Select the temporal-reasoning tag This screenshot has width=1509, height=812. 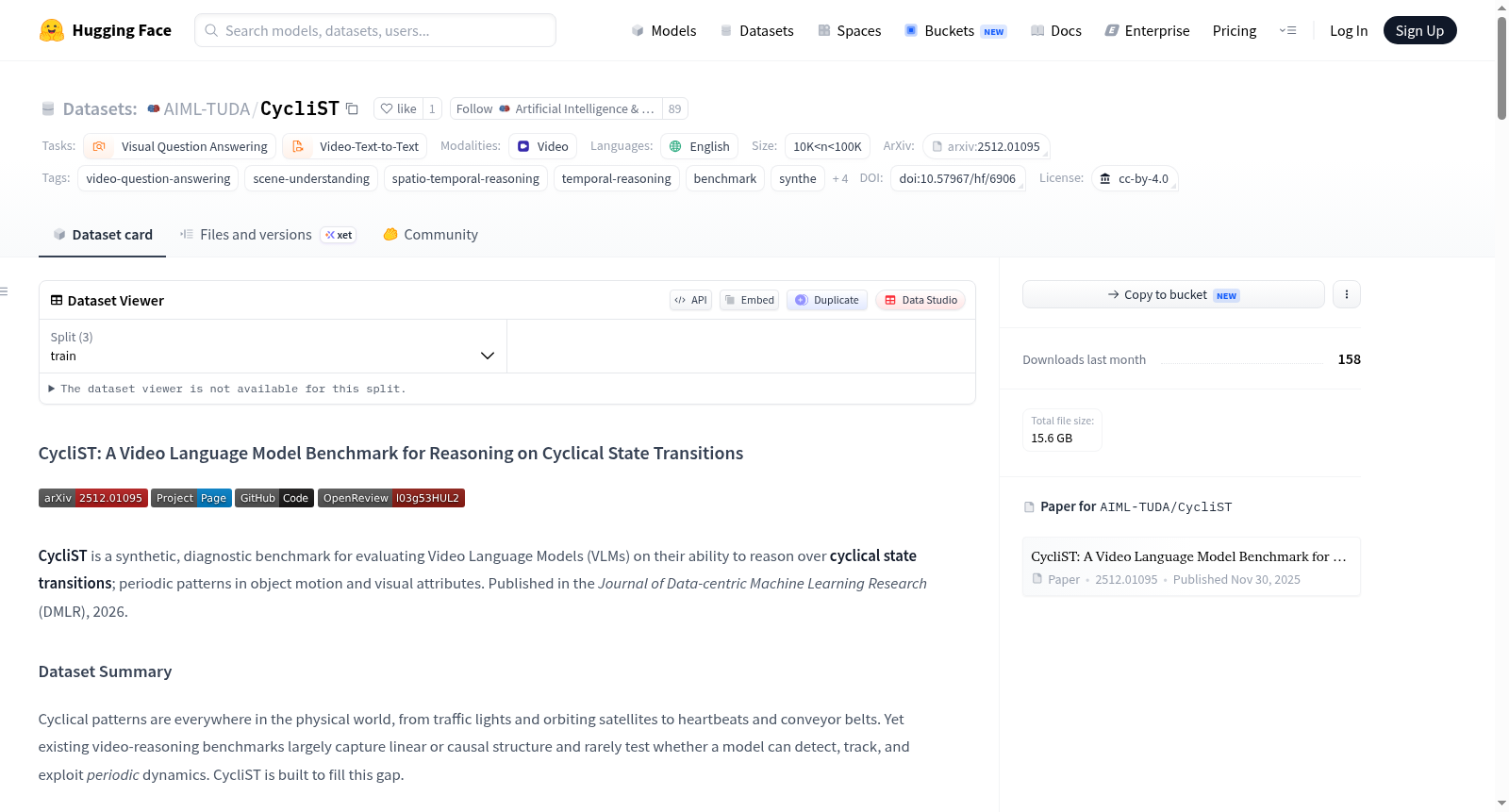[617, 178]
